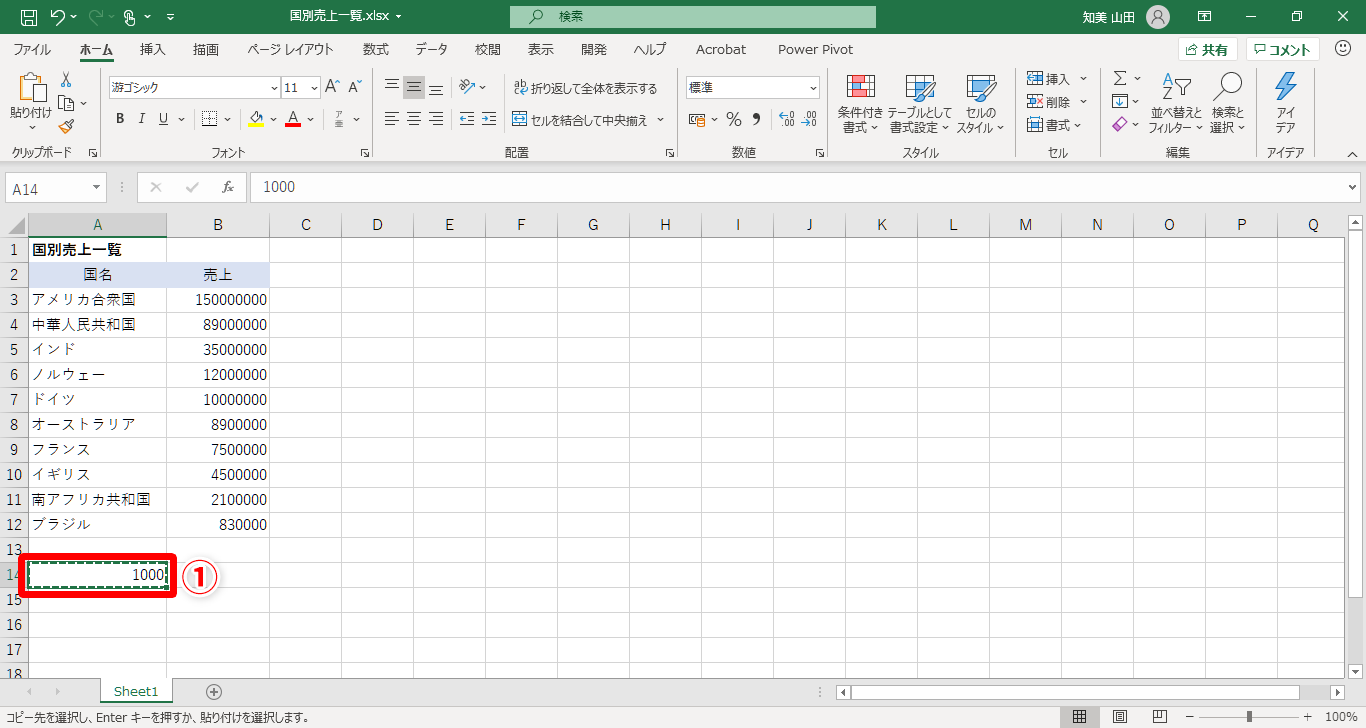The width and height of the screenshot is (1366, 728).
Task: Click the AutoSum sigma icon
Action: pyautogui.click(x=1120, y=78)
